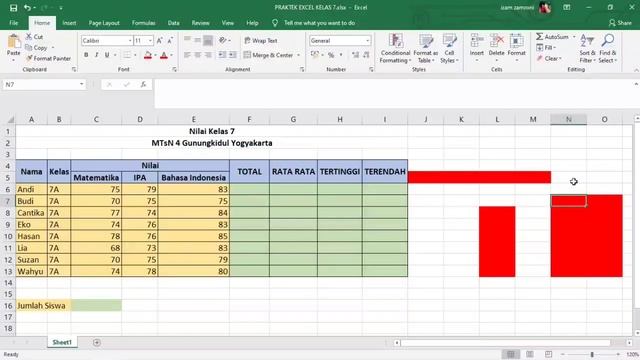The height and width of the screenshot is (360, 640).
Task: Select cell containing Jumlah Siswa
Action: click(x=43, y=305)
